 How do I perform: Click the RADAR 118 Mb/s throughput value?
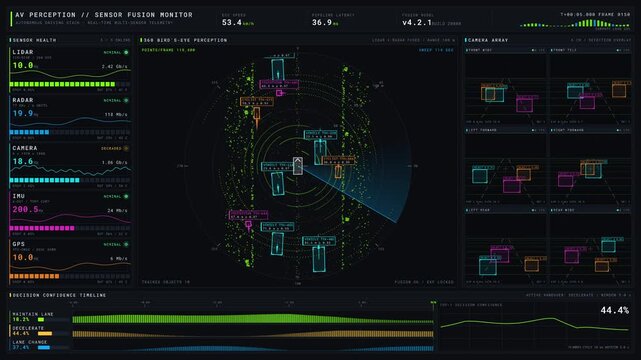116,114
